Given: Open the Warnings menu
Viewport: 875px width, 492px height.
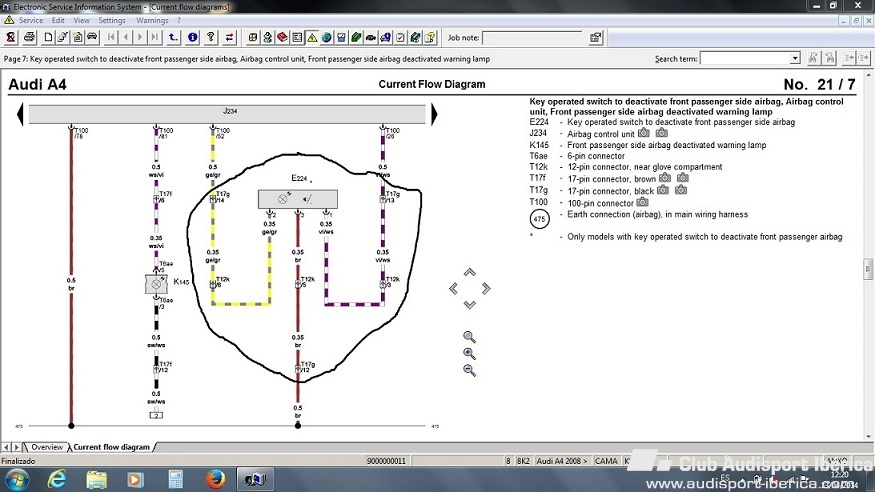Looking at the screenshot, I should click(152, 20).
